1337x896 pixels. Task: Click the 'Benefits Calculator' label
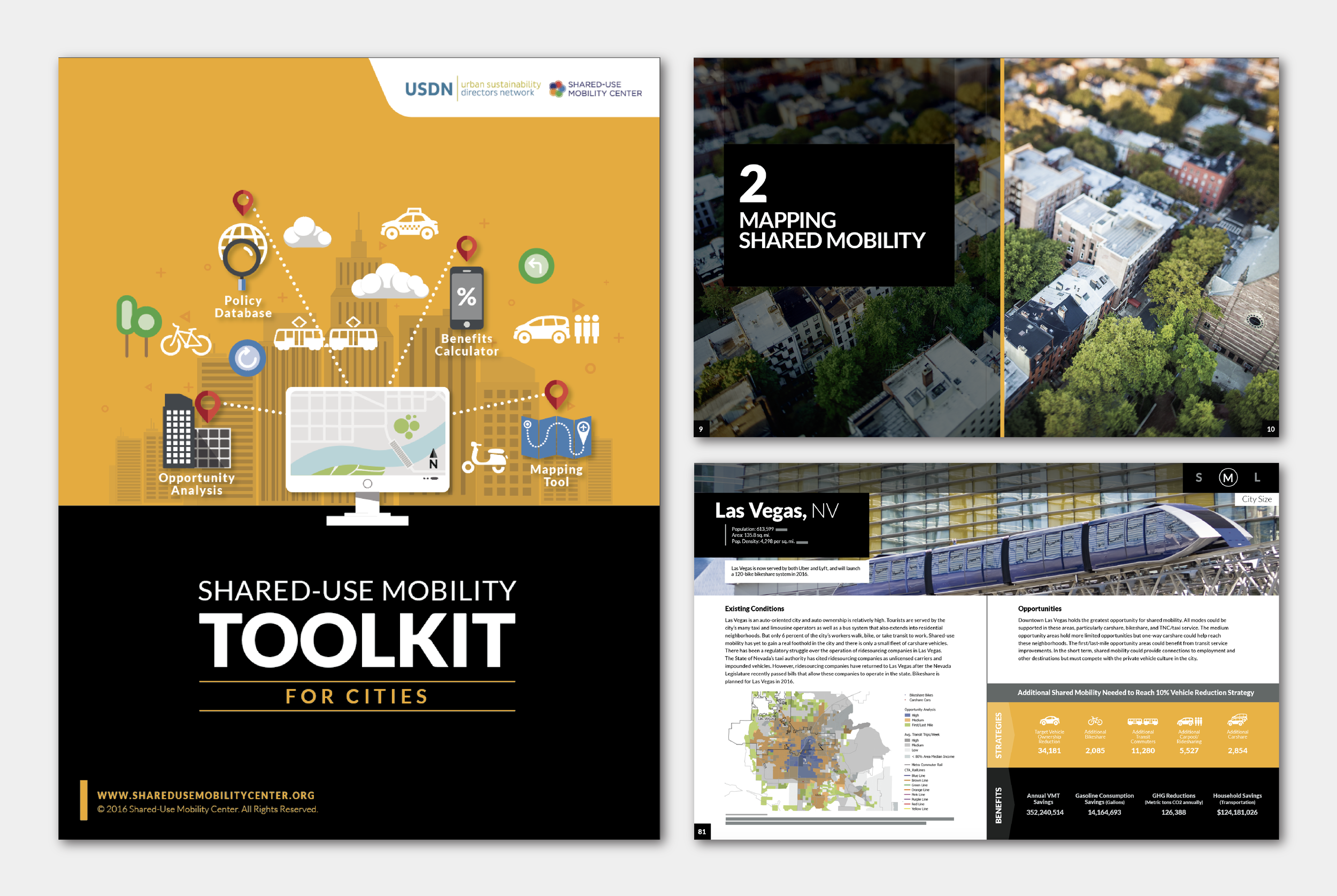(466, 345)
